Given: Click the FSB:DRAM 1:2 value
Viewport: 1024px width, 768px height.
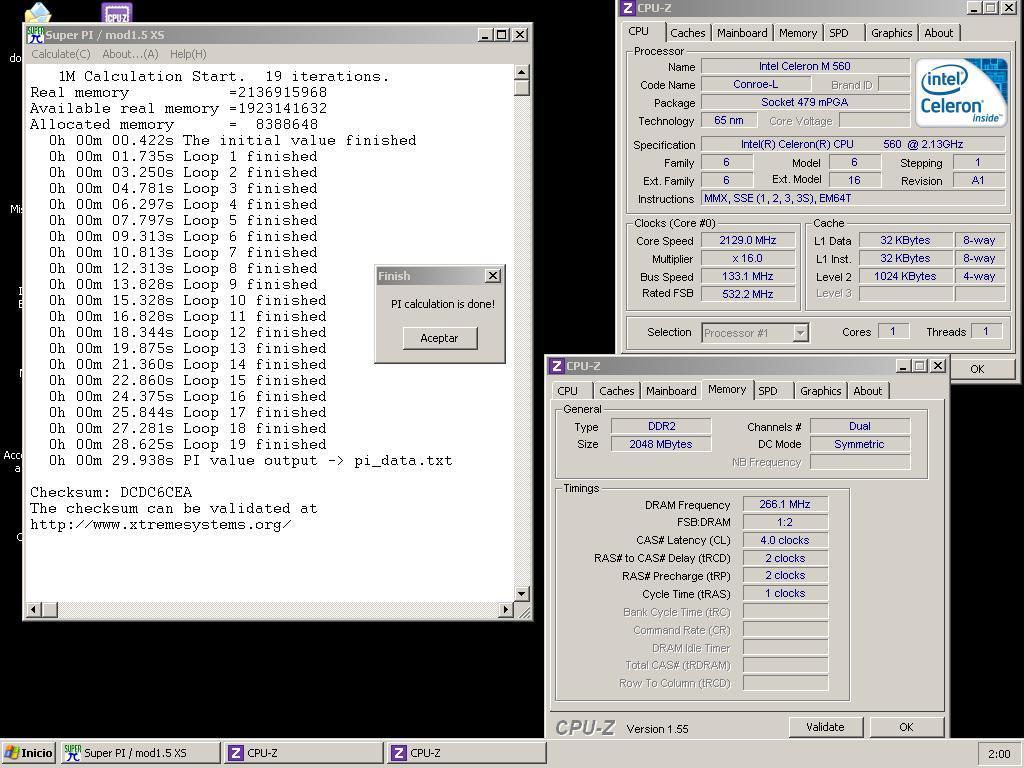Looking at the screenshot, I should pos(785,522).
